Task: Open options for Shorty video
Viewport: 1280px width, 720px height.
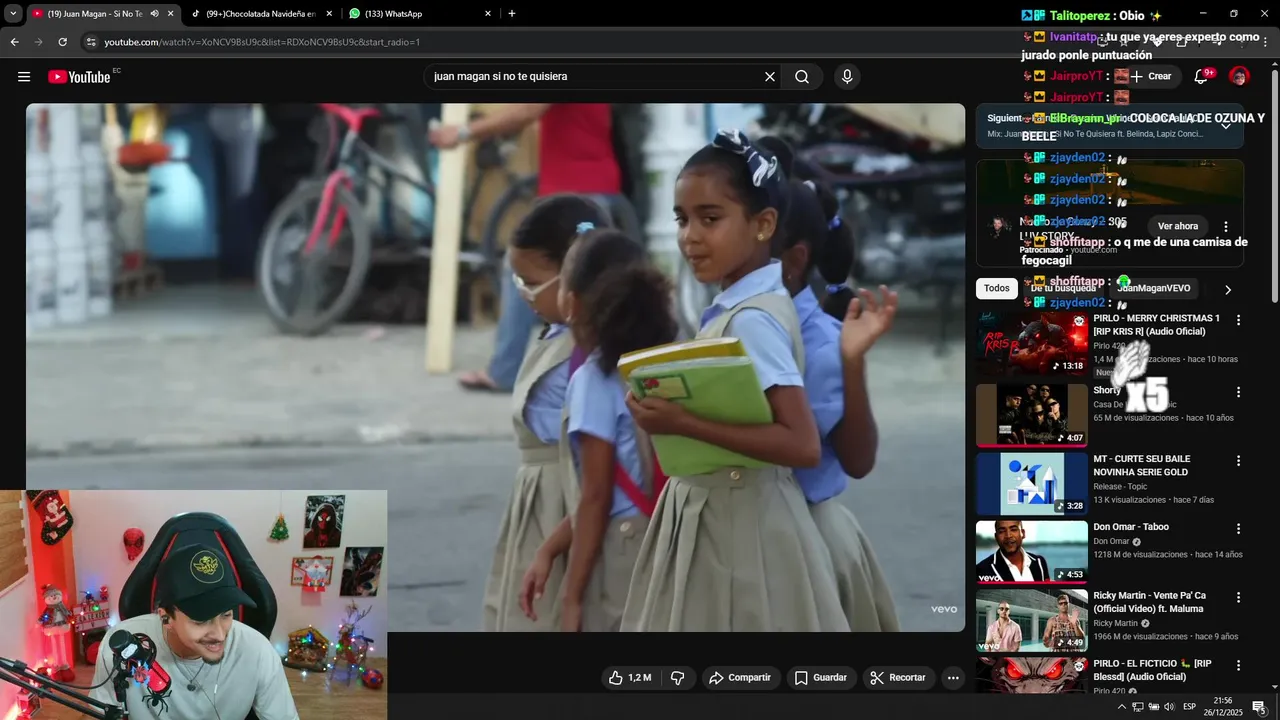Action: click(x=1239, y=393)
